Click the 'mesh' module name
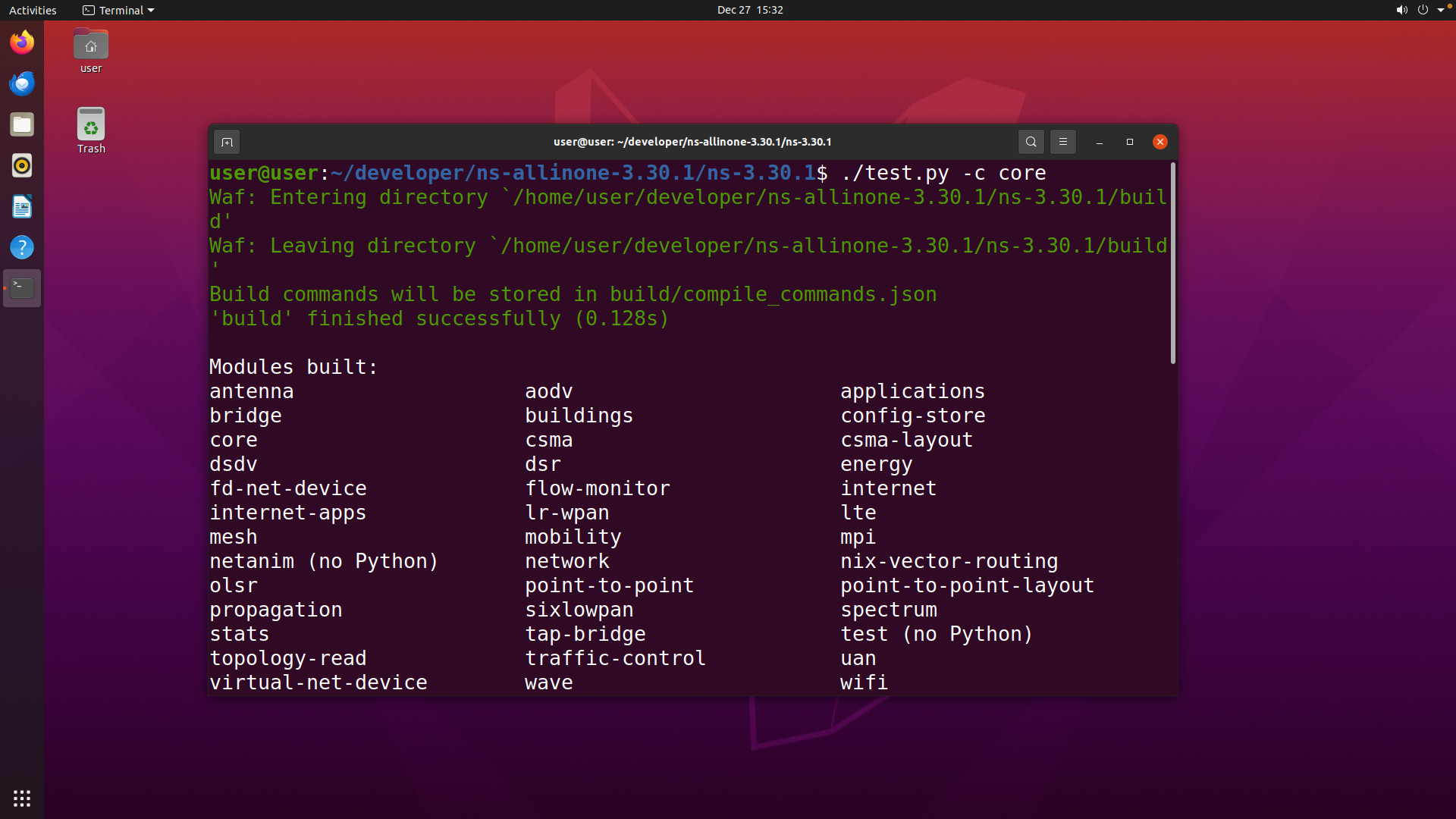 pyautogui.click(x=234, y=537)
